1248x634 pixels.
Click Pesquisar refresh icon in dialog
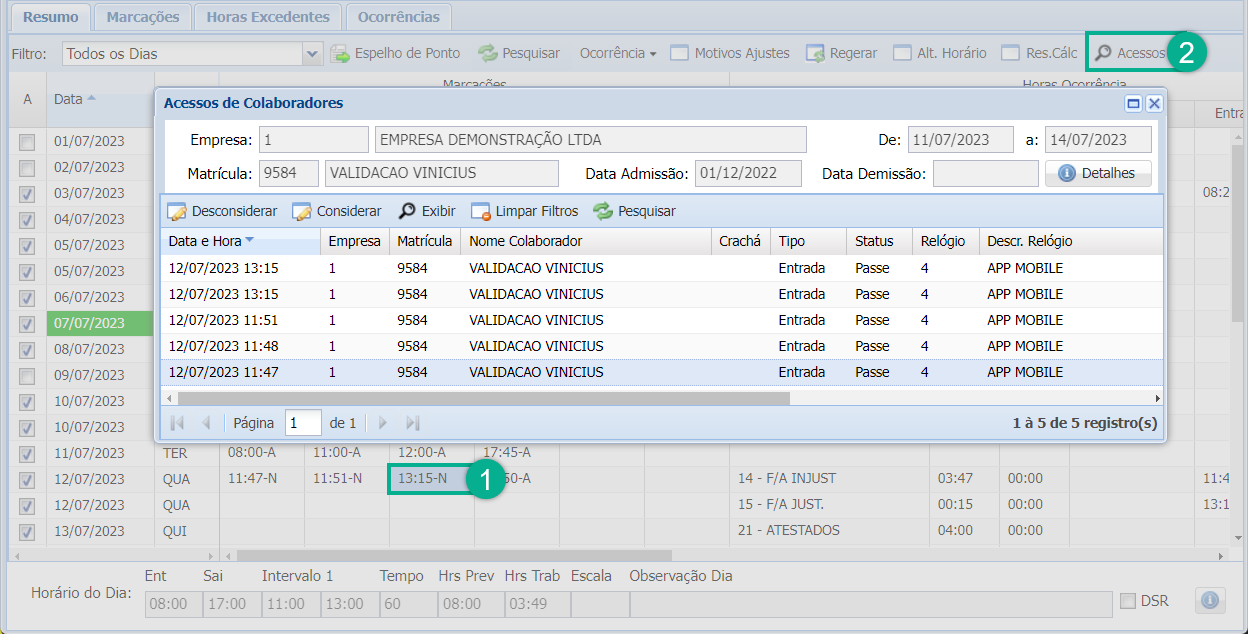click(x=602, y=211)
